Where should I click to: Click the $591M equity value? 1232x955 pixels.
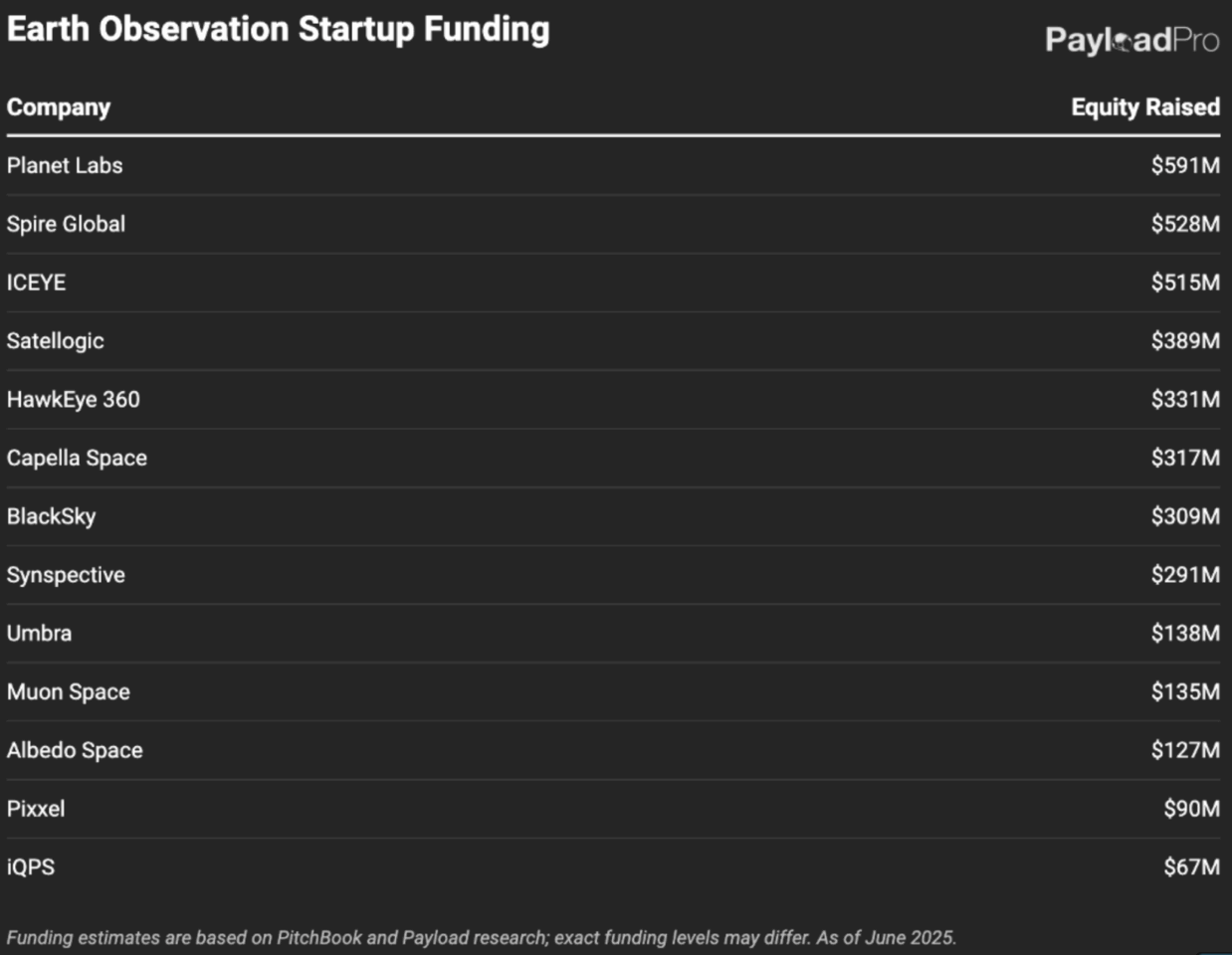[1185, 165]
